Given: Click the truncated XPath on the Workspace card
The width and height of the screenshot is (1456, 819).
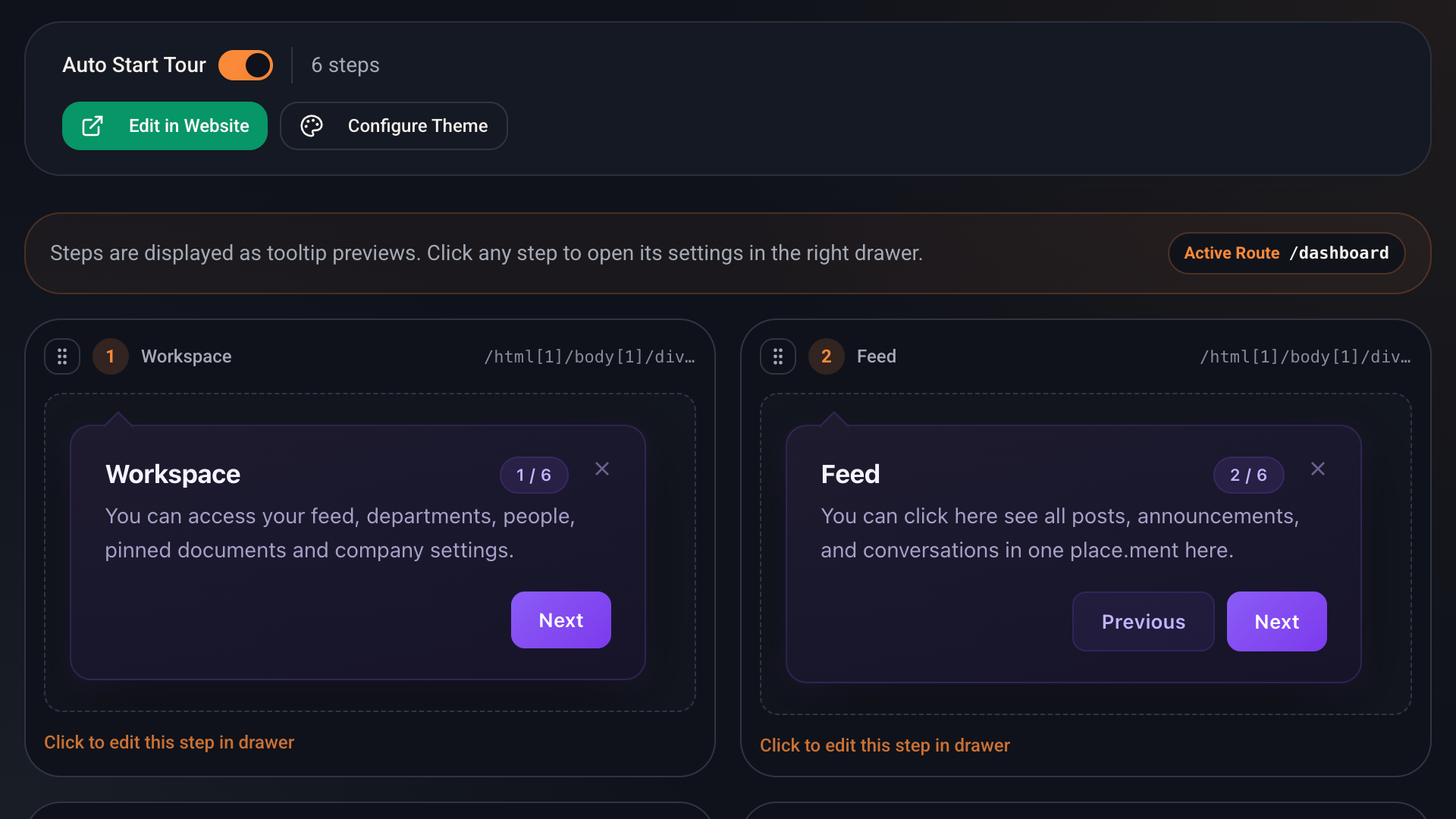Looking at the screenshot, I should point(590,356).
